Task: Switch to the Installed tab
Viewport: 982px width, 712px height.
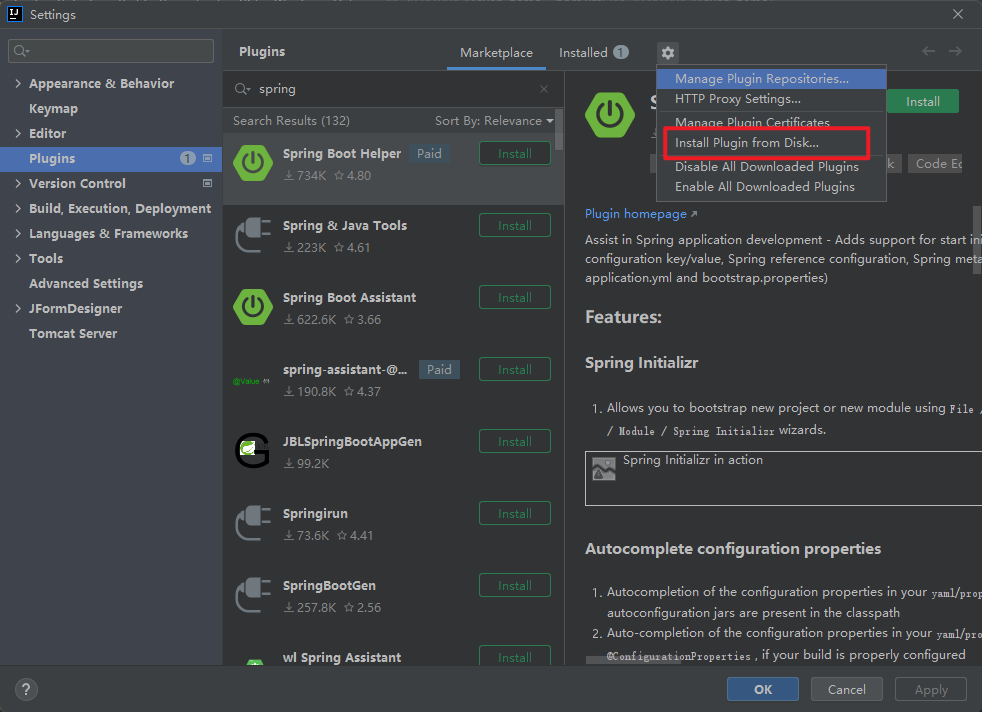Action: (593, 53)
